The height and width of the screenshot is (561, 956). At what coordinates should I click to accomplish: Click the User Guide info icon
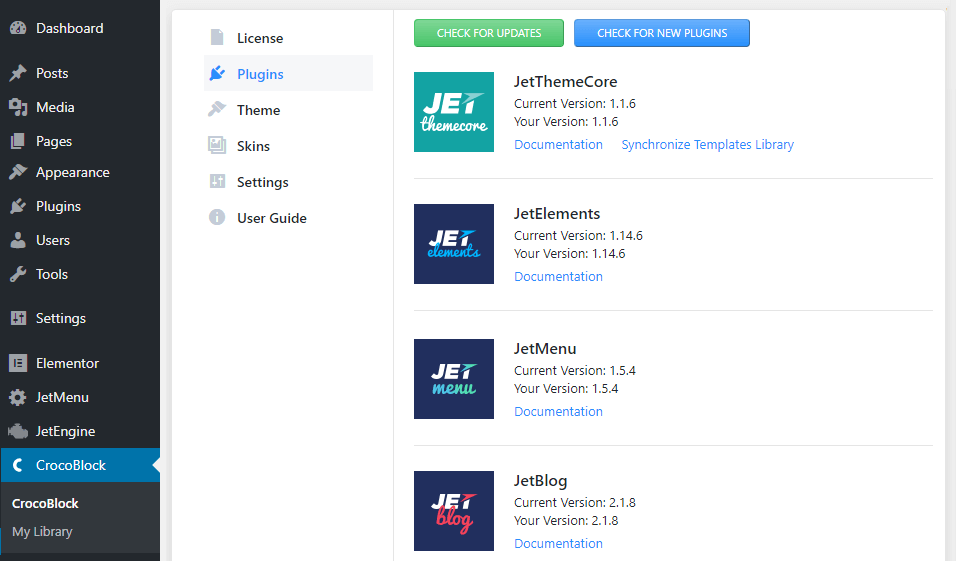coord(217,218)
